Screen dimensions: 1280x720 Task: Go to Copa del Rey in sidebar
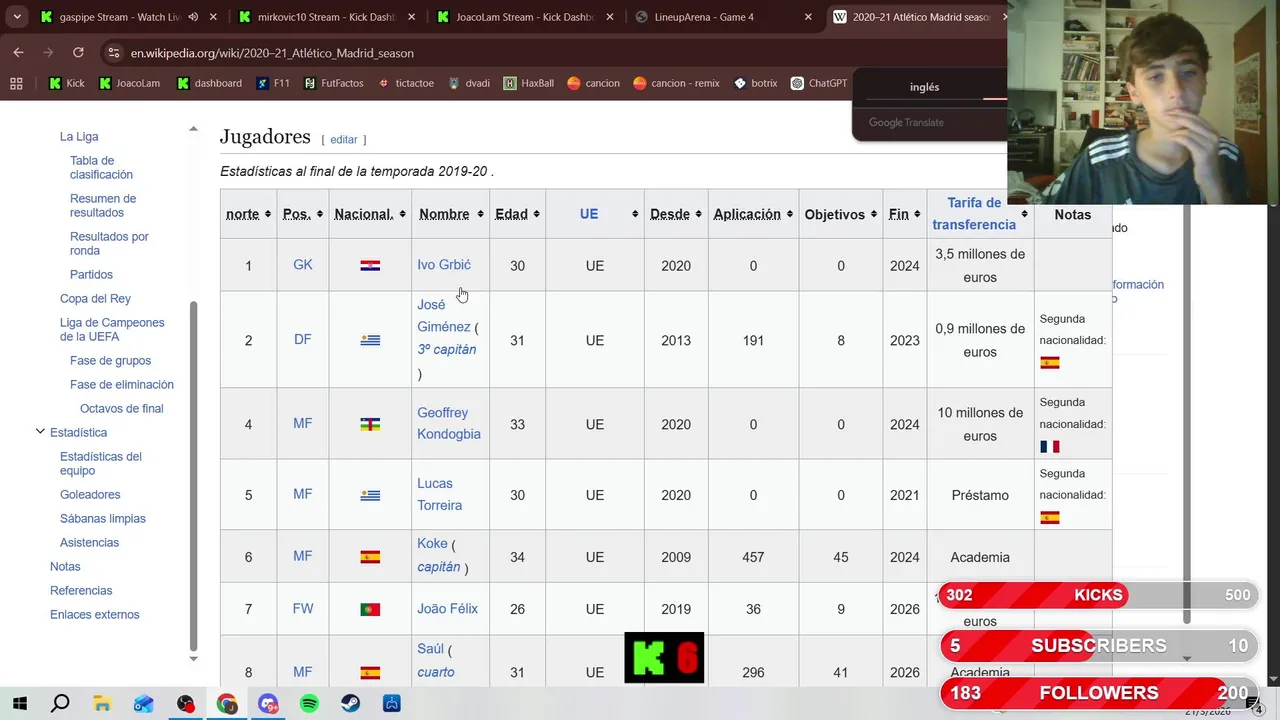click(95, 298)
